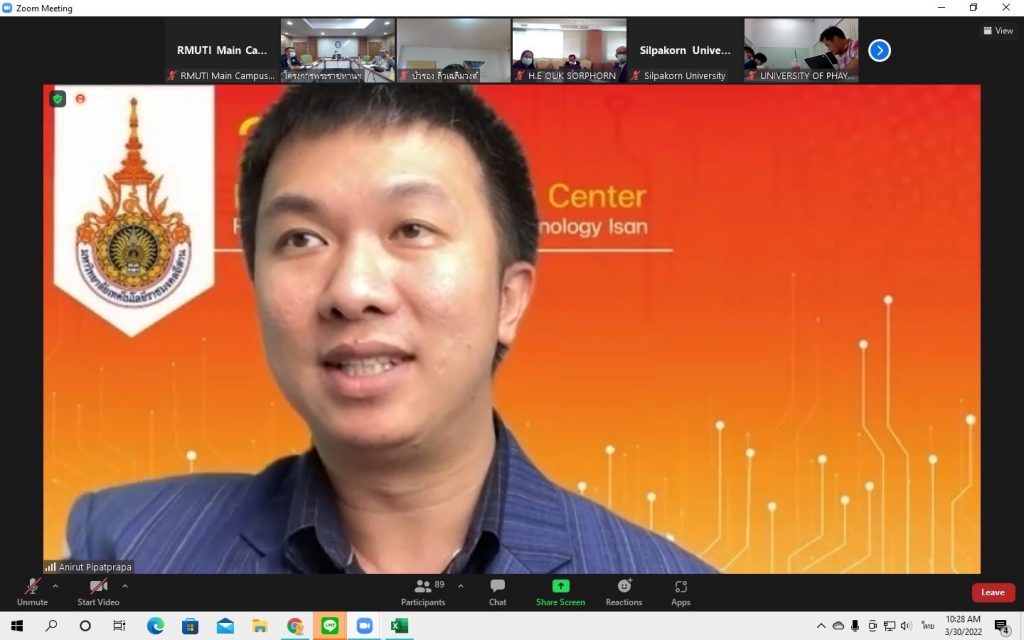Open the Chat panel

(497, 591)
